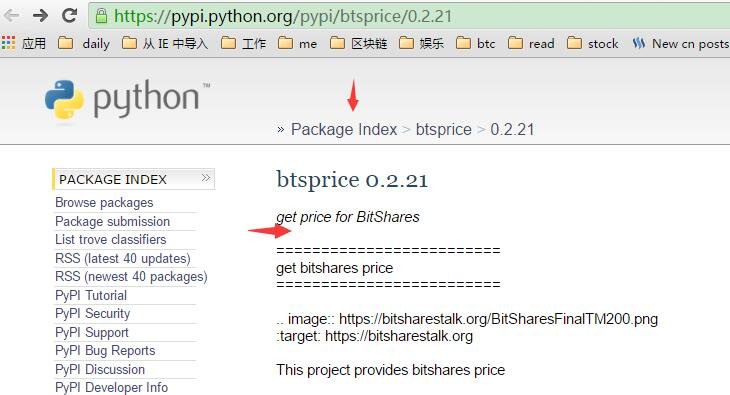The image size is (730, 395).
Task: Click the browser forward arrow
Action: coord(41,16)
